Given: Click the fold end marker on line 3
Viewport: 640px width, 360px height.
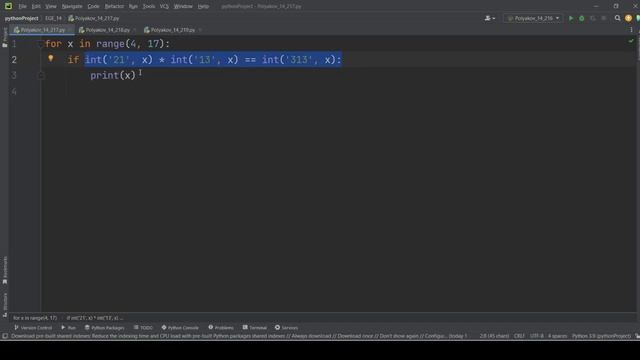Looking at the screenshot, I should (x=41, y=76).
